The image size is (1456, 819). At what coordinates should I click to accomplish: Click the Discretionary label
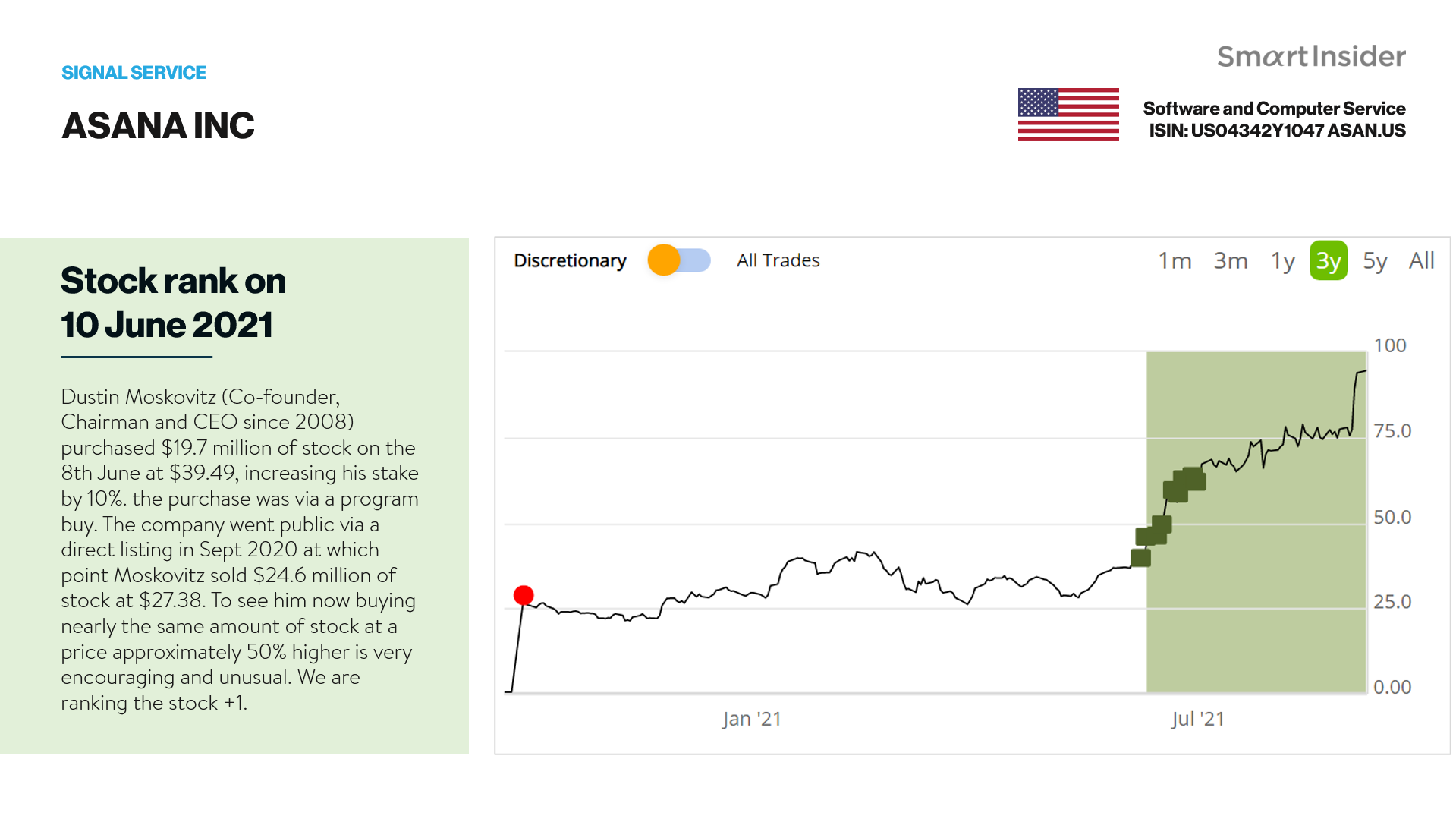[x=570, y=261]
